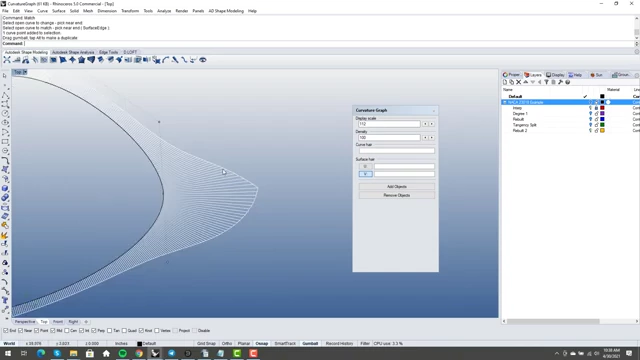The height and width of the screenshot is (360, 640).
Task: Delete the selected layer with X icon
Action: click(519, 82)
